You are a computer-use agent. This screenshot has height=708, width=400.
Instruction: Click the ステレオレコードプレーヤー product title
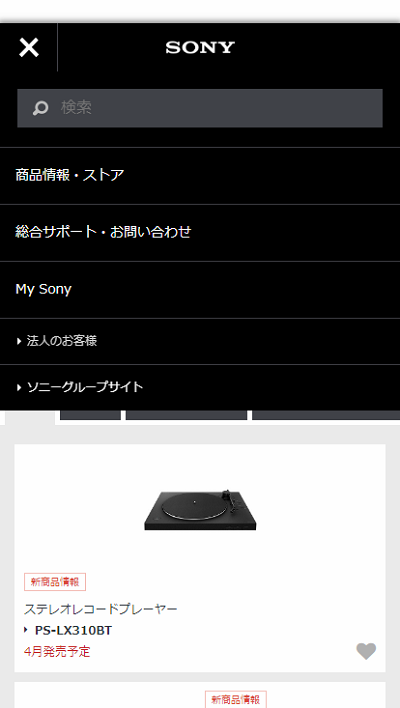point(100,609)
